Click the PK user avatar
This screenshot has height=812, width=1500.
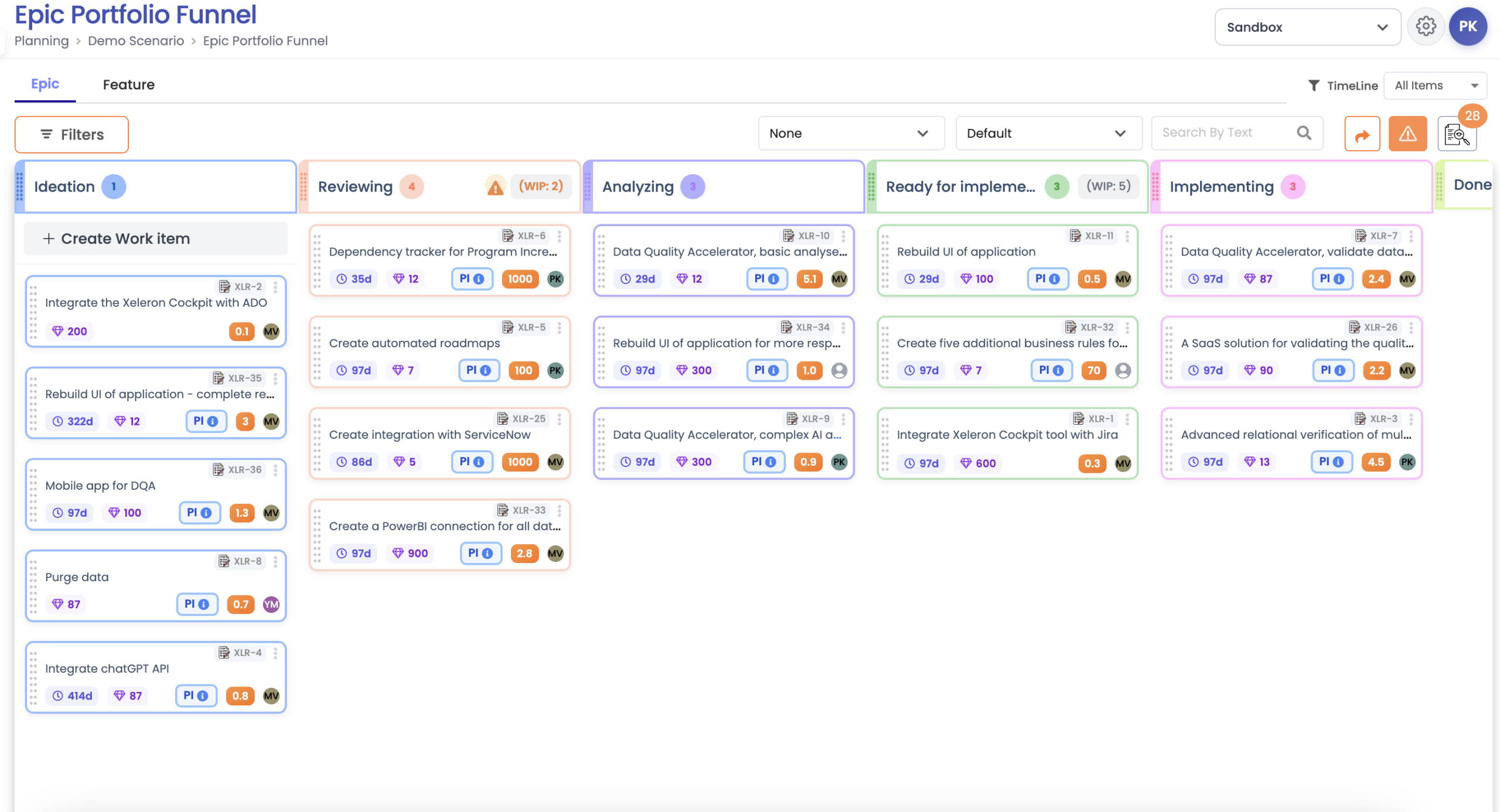pyautogui.click(x=1468, y=26)
